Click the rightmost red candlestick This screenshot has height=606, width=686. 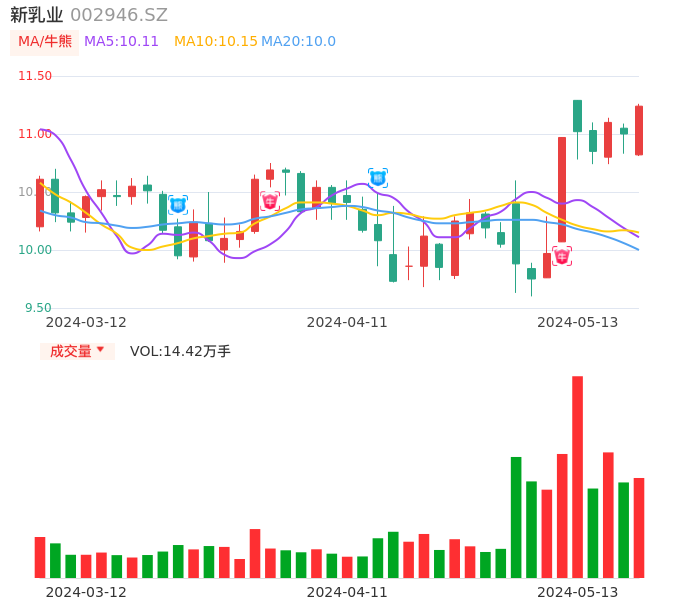click(639, 130)
